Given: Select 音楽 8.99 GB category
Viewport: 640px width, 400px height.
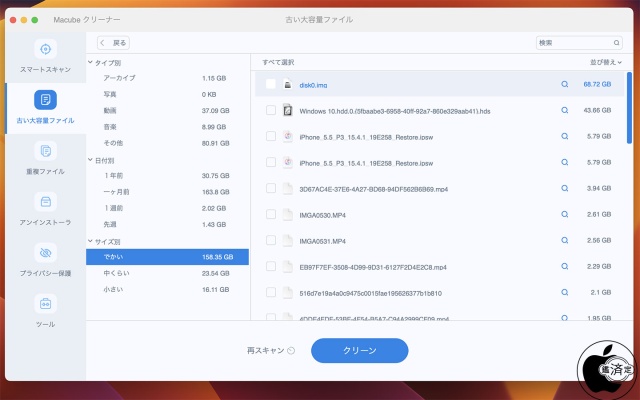Looking at the screenshot, I should [167, 127].
